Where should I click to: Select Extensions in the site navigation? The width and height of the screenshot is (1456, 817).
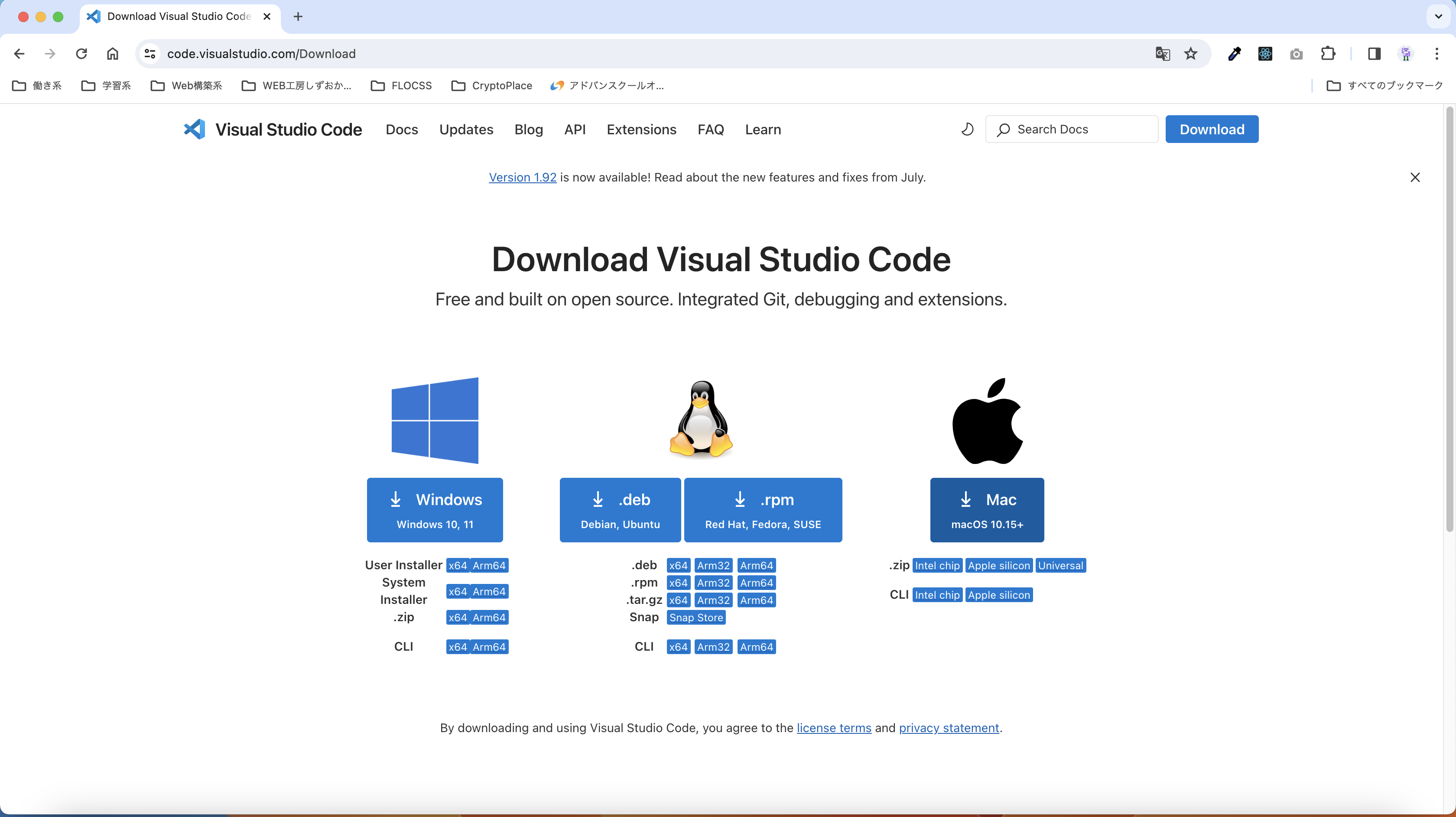641,130
